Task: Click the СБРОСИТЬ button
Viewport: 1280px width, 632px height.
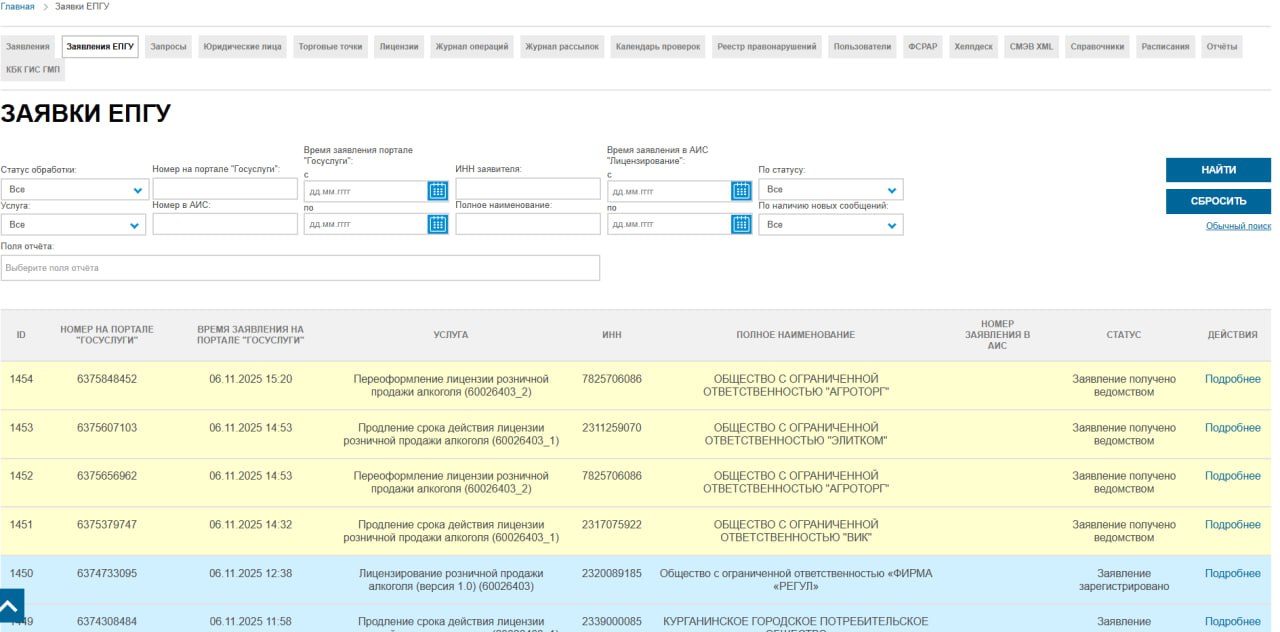Action: click(1218, 201)
